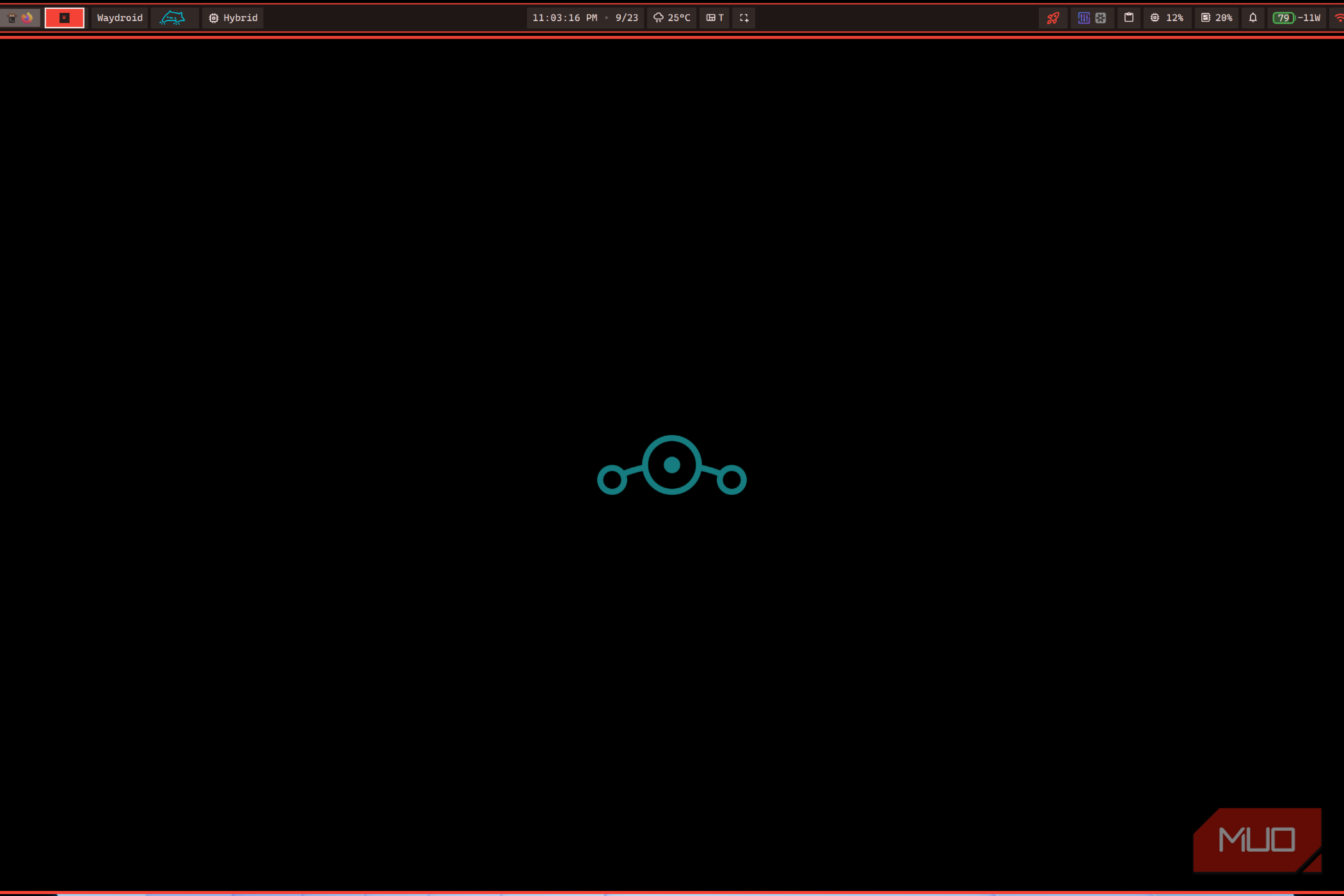Click the -11W power draw text
Screen dimensions: 1344x896
pos(1309,18)
